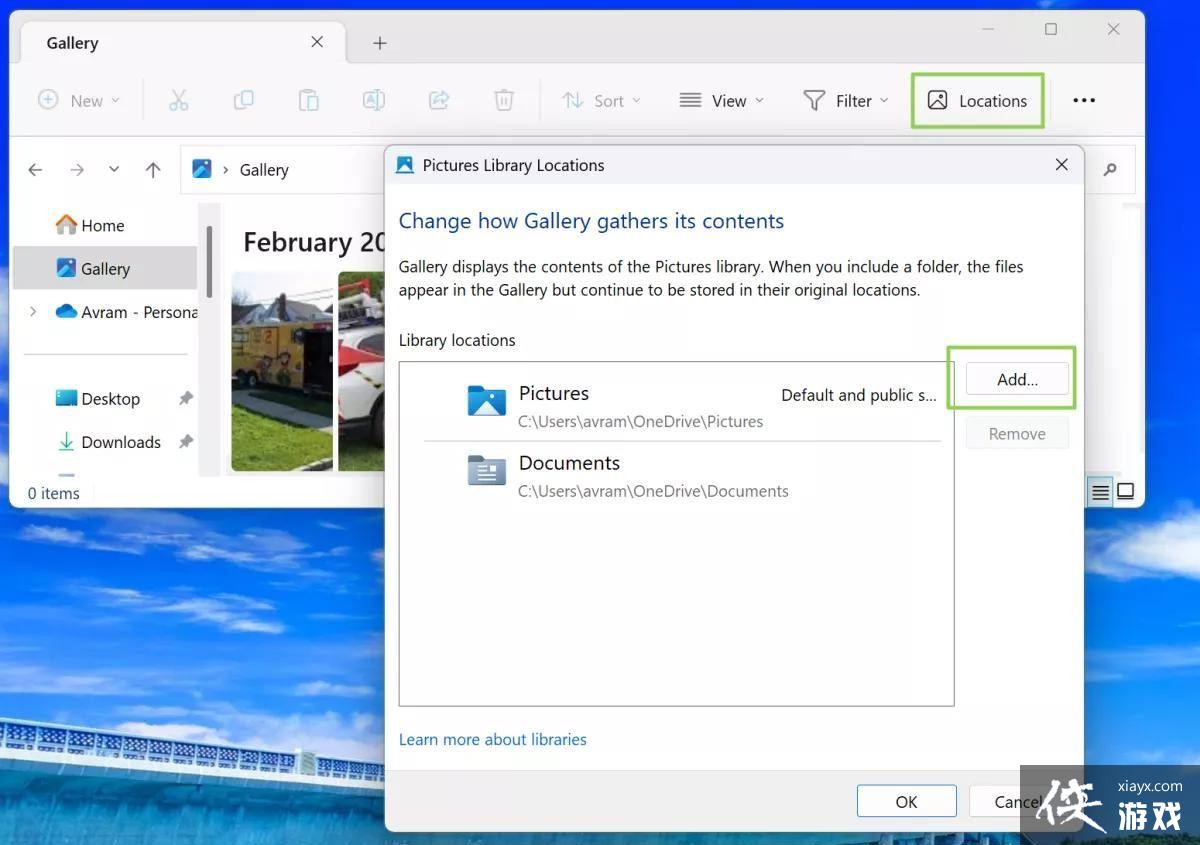Click the Cut scissors icon in toolbar
Image resolution: width=1200 pixels, height=845 pixels.
coord(178,100)
